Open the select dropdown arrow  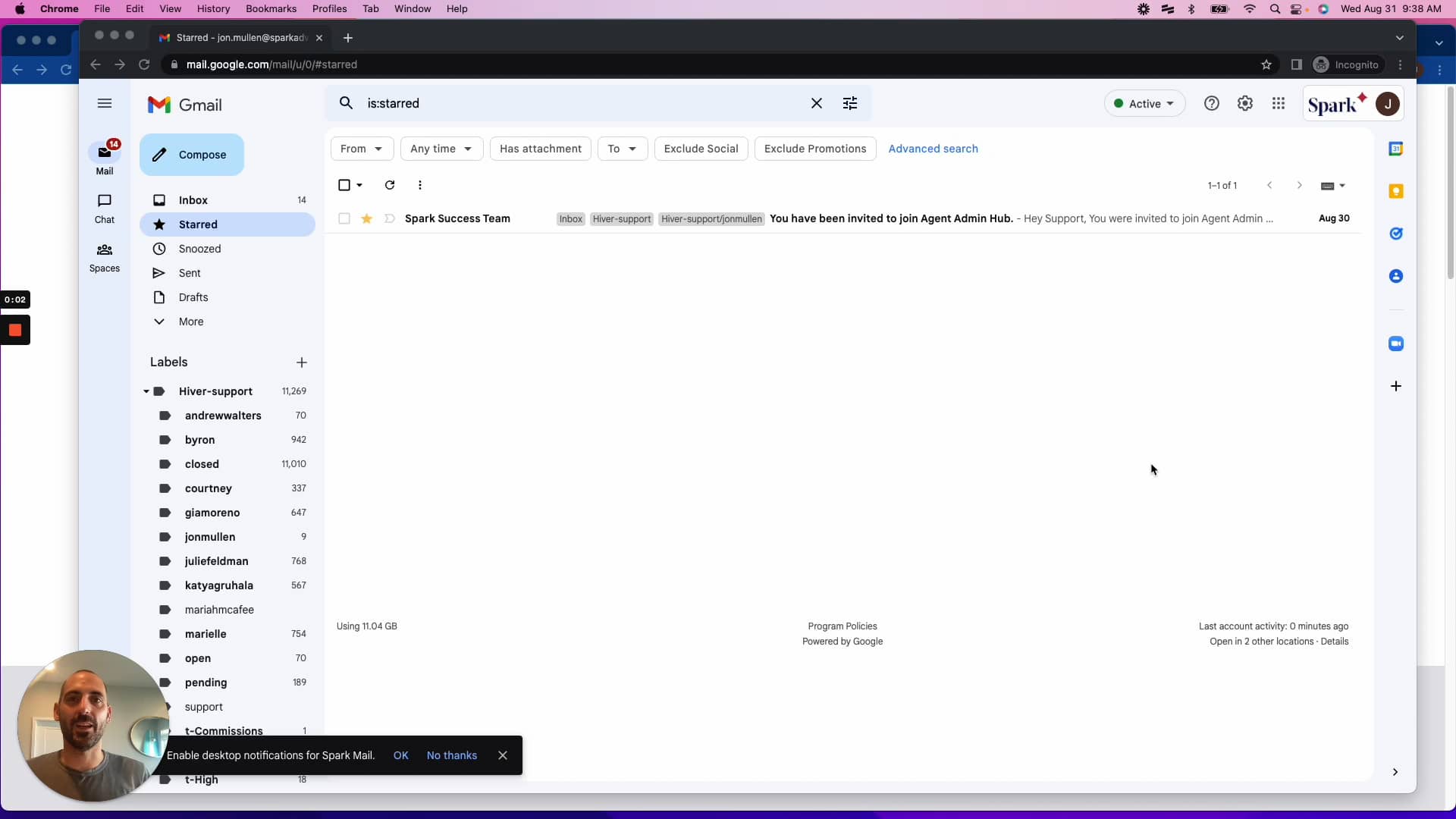[359, 185]
